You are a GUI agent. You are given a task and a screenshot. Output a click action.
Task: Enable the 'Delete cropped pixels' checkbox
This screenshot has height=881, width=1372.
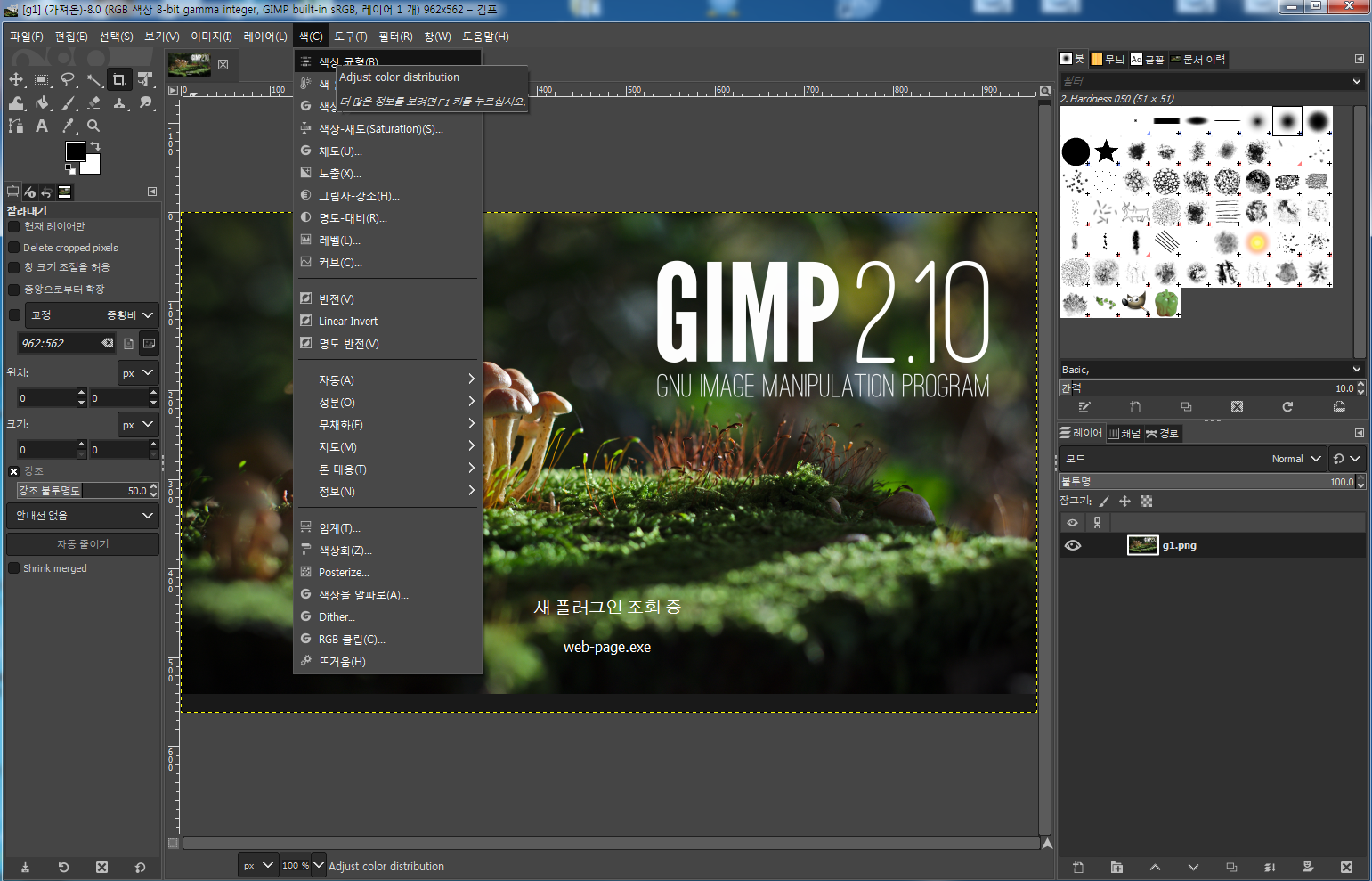(14, 248)
